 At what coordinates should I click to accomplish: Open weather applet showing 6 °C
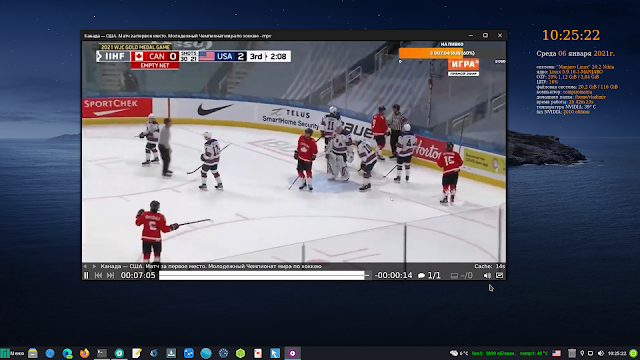459,353
